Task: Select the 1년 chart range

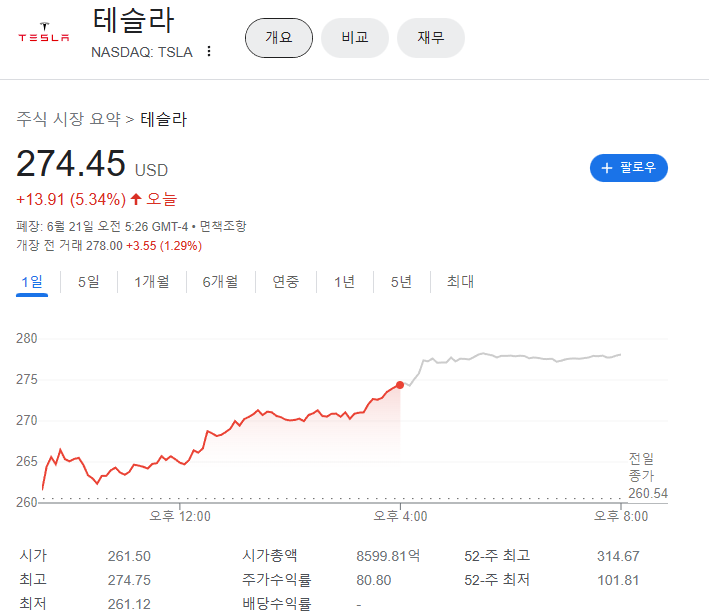Action: pos(345,282)
